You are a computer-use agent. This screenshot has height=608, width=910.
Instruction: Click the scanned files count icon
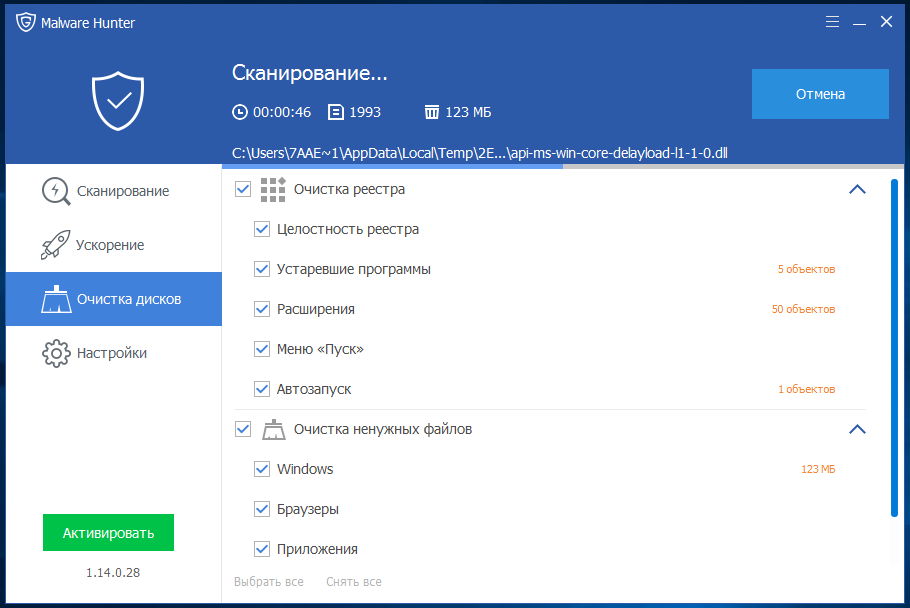(x=335, y=112)
